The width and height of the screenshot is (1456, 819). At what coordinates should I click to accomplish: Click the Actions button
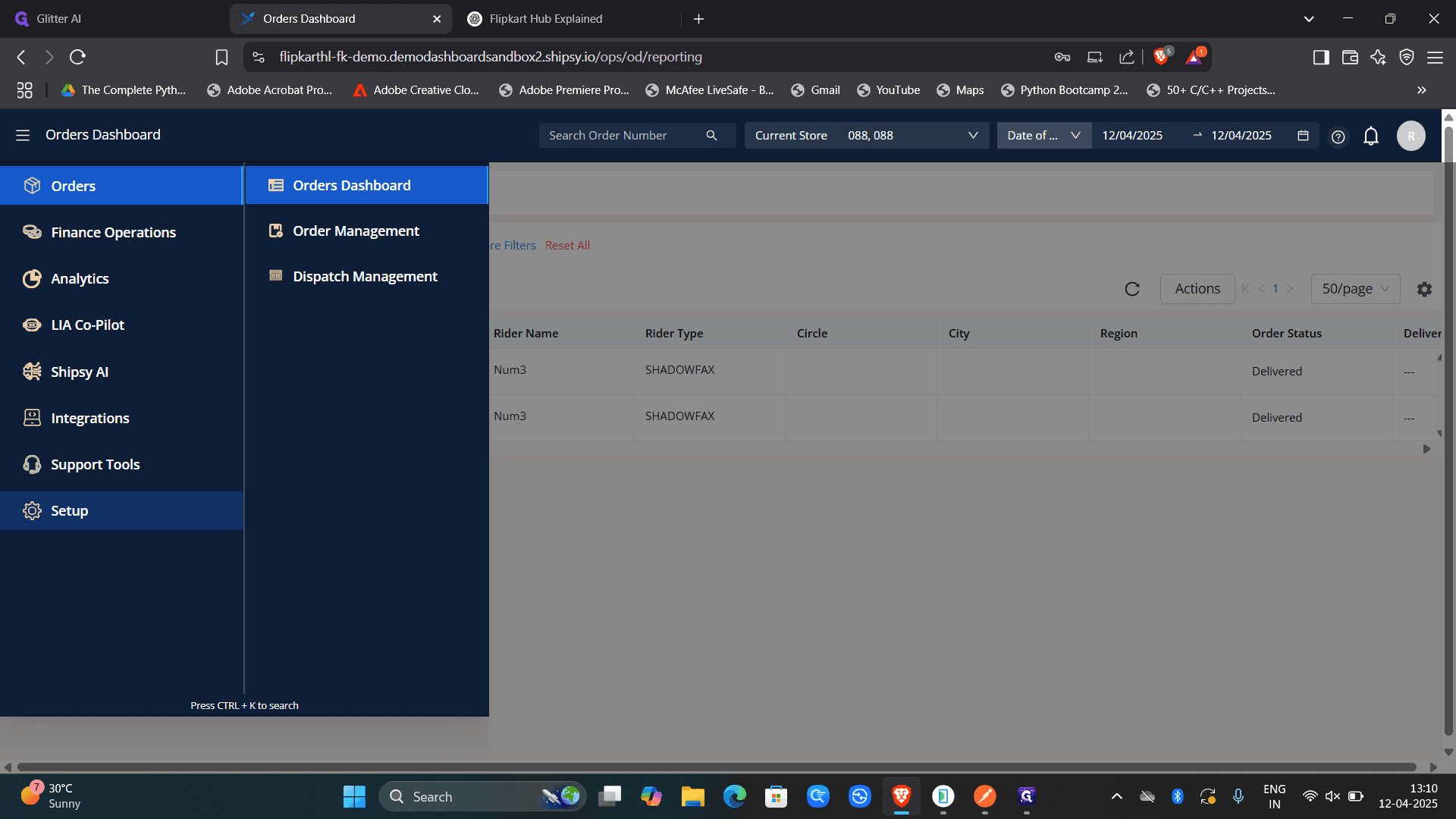[1197, 289]
